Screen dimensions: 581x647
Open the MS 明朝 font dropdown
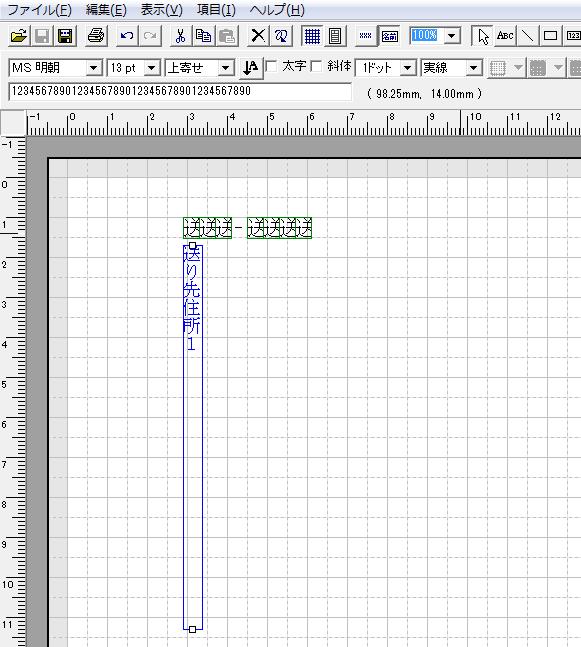pos(94,68)
